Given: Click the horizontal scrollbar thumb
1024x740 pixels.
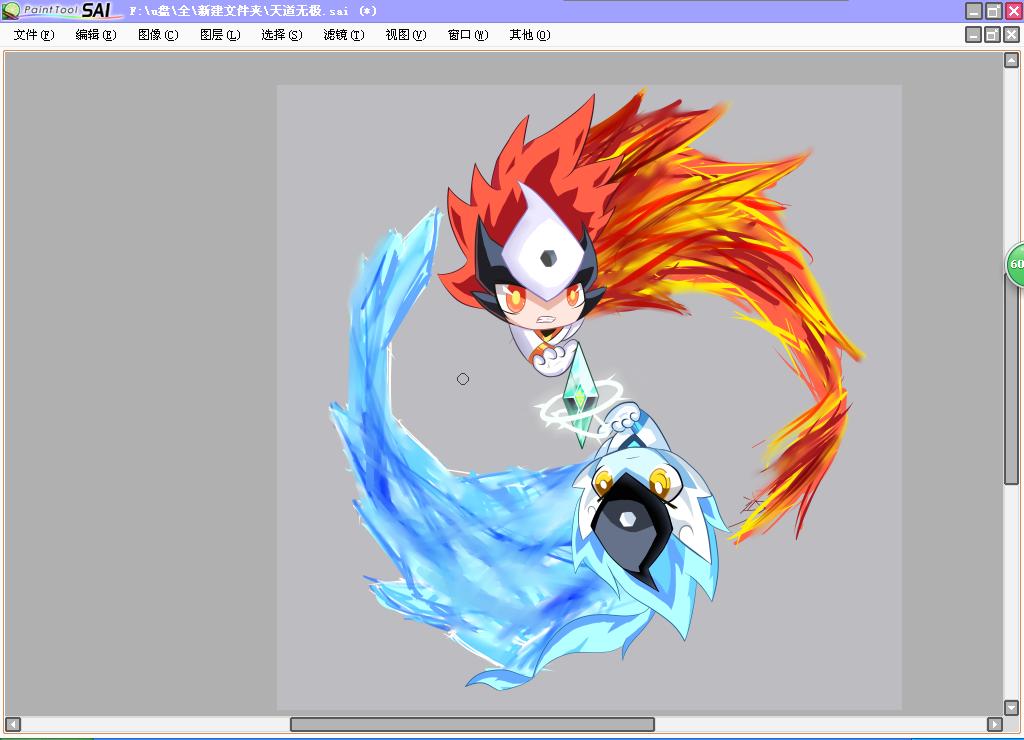Looking at the screenshot, I should (472, 724).
